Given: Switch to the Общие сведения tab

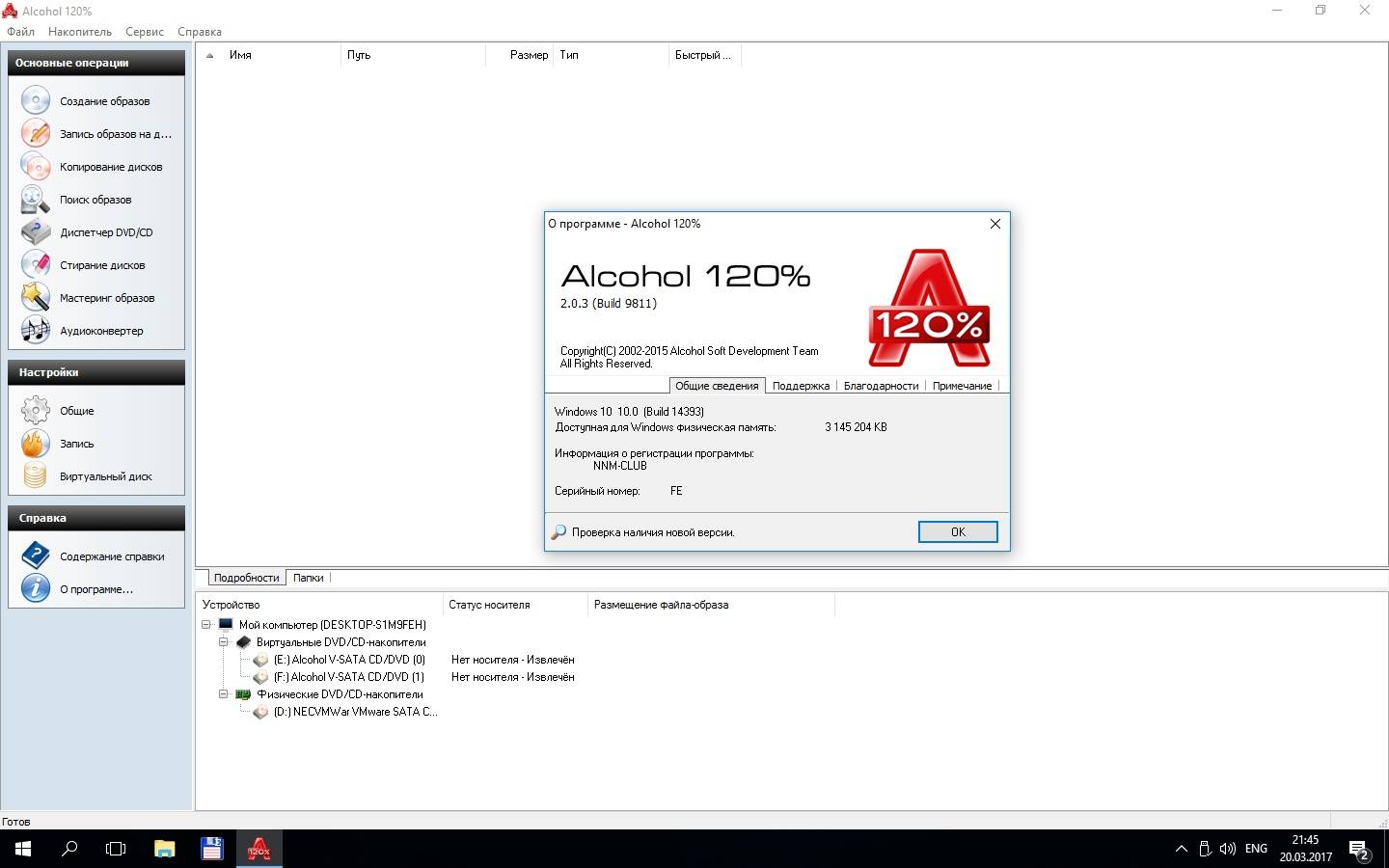Looking at the screenshot, I should pyautogui.click(x=717, y=386).
